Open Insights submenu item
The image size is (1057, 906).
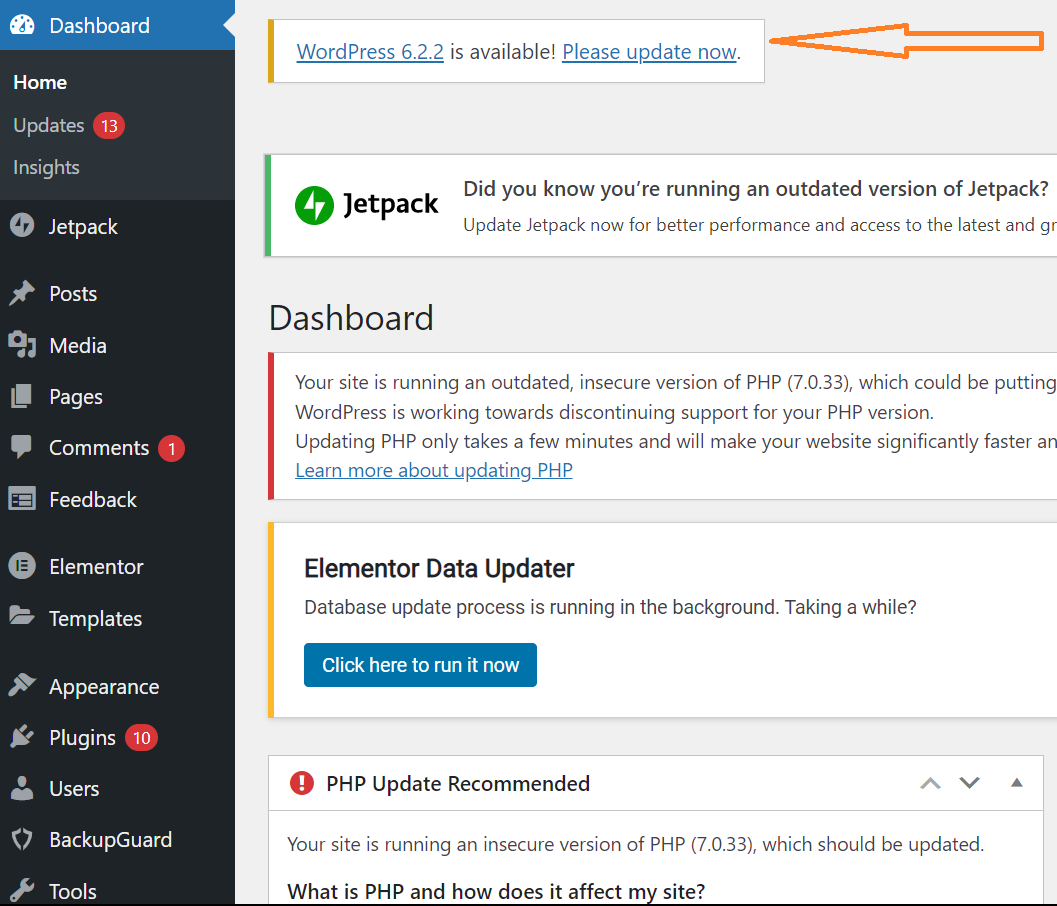(47, 167)
